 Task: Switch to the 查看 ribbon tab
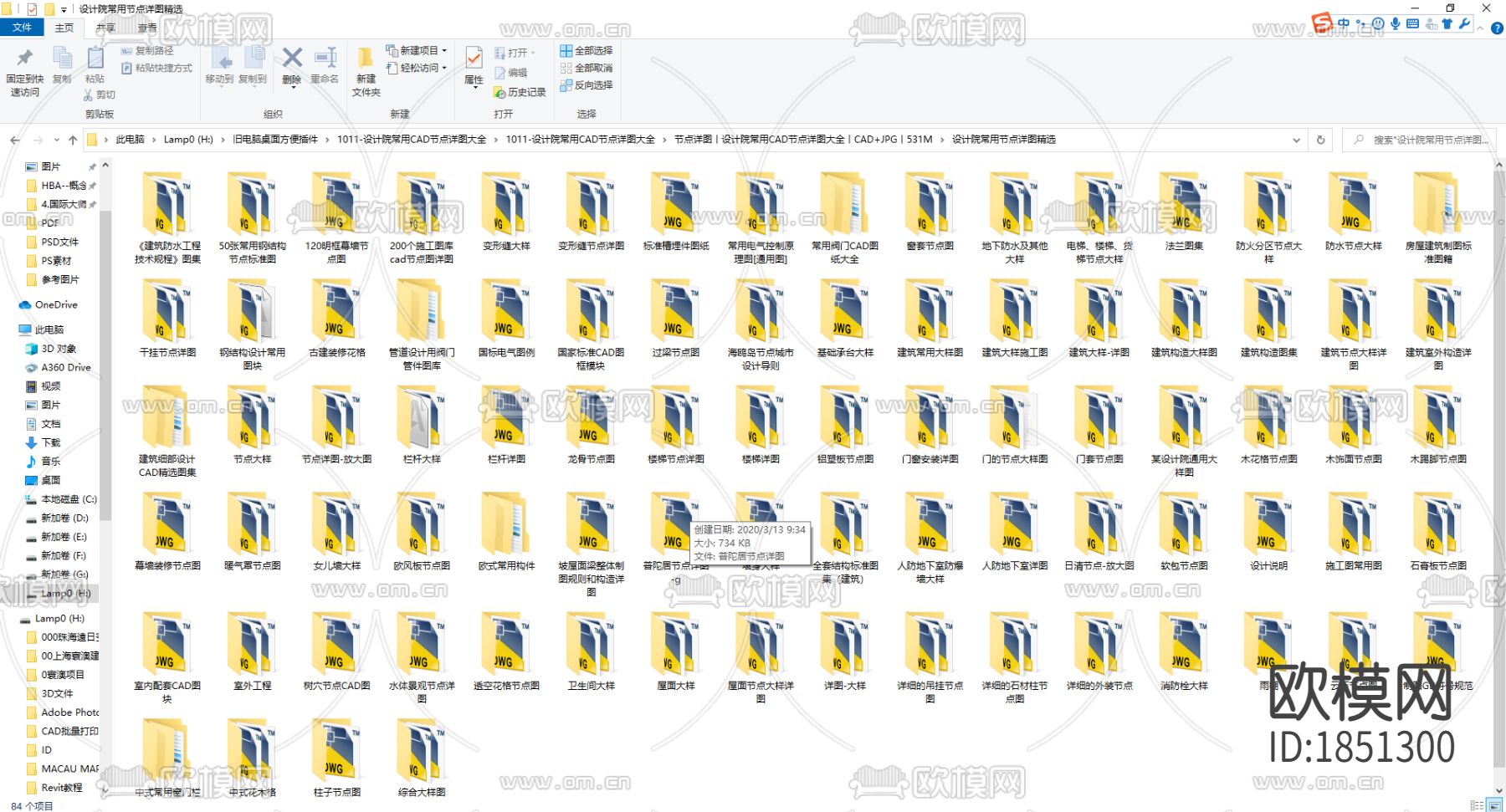click(x=147, y=28)
